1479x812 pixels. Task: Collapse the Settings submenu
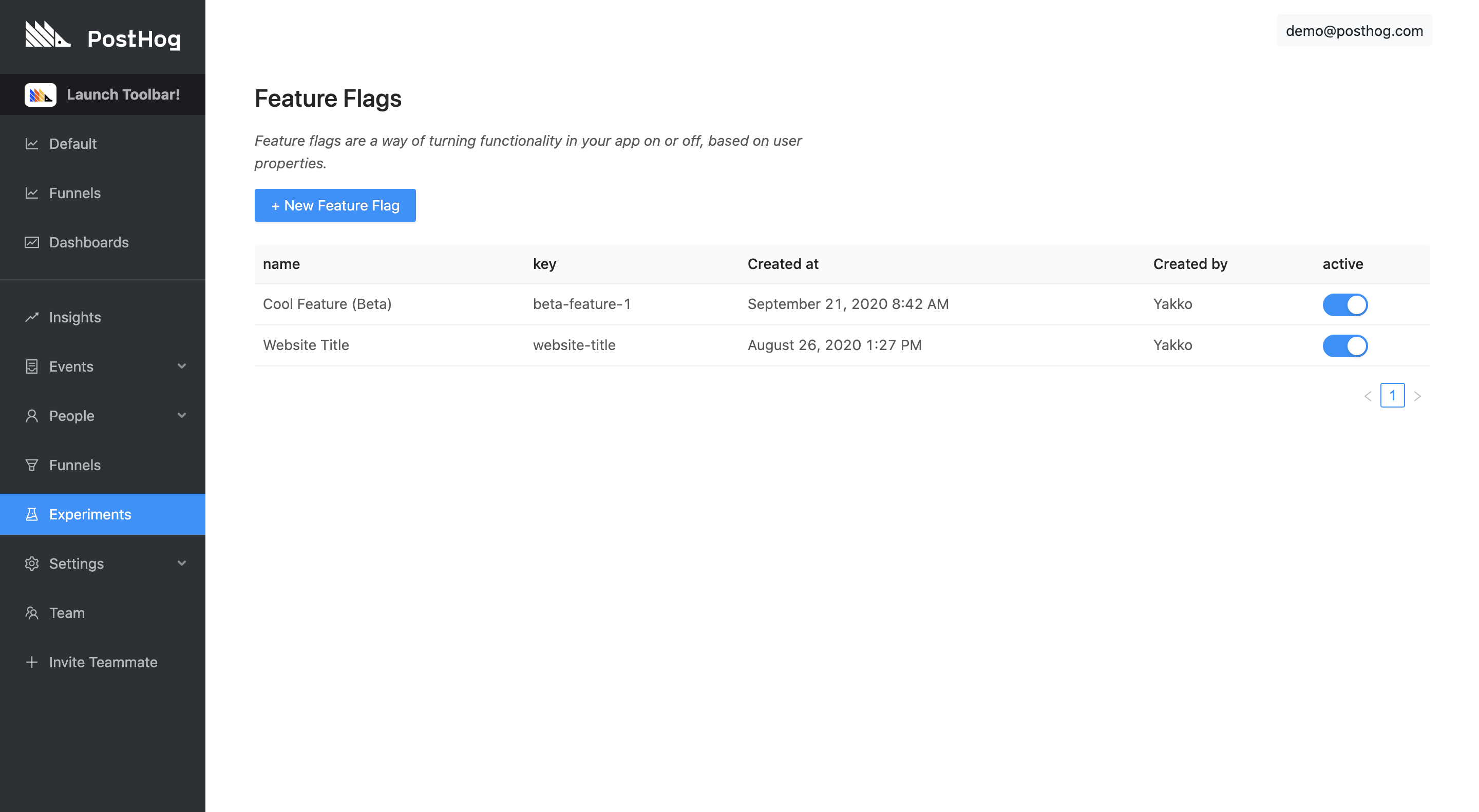pos(182,564)
